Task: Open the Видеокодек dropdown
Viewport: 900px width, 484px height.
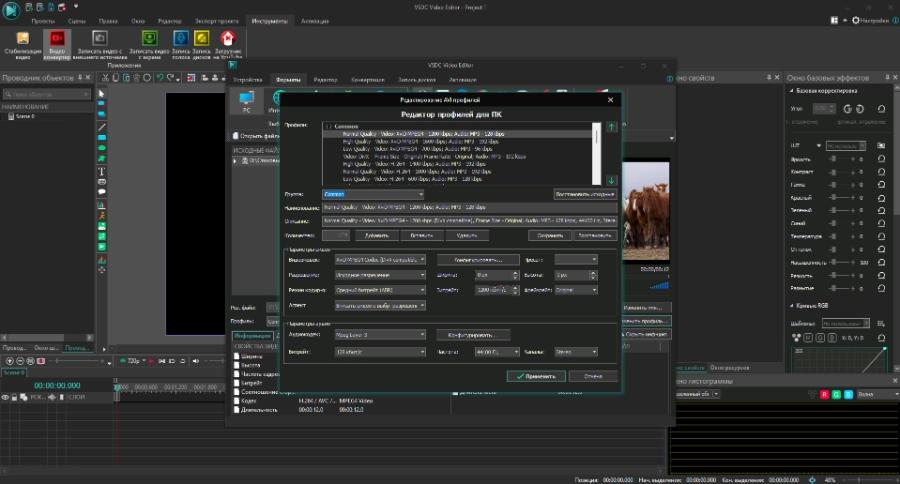Action: pos(380,260)
